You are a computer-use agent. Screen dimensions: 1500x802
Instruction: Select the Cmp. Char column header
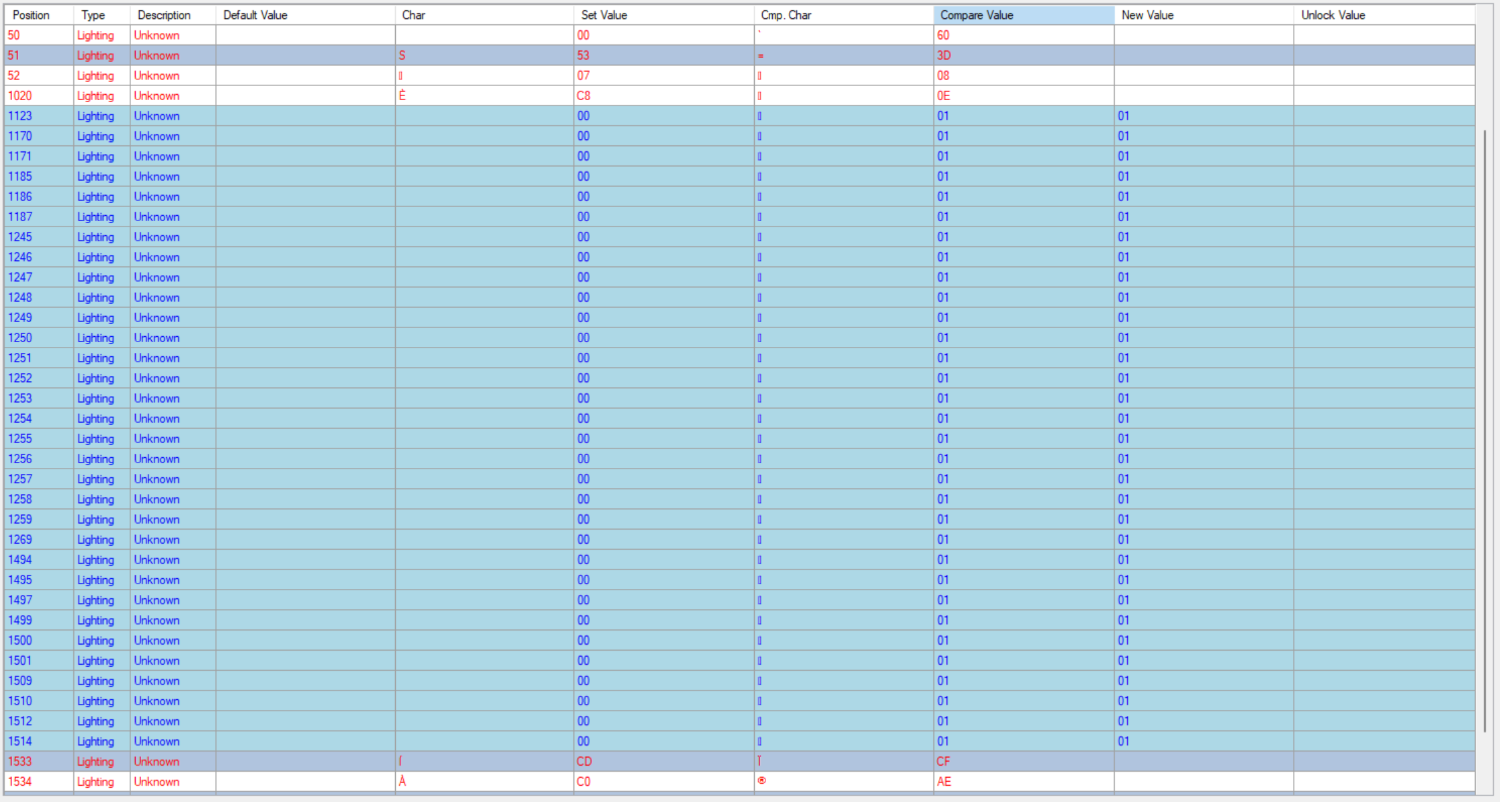click(844, 15)
